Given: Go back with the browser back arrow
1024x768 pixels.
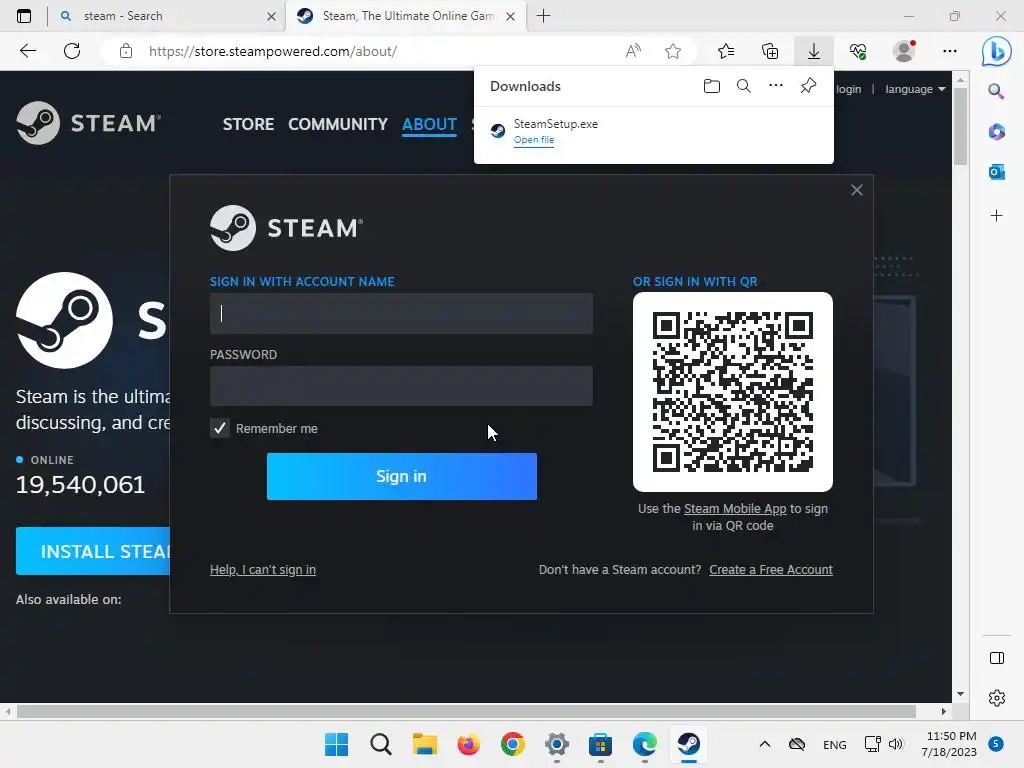Looking at the screenshot, I should point(27,51).
